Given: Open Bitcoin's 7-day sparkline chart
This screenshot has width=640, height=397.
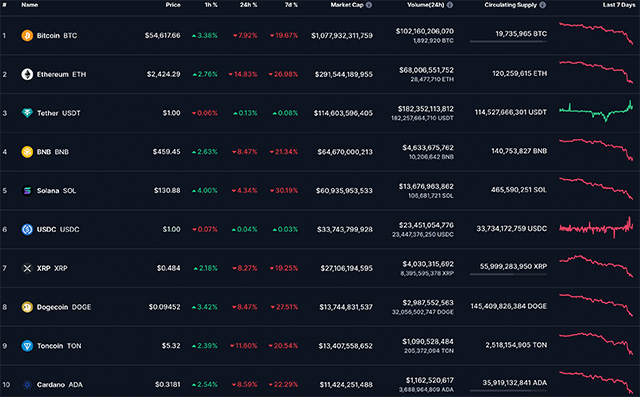Looking at the screenshot, I should coord(596,33).
